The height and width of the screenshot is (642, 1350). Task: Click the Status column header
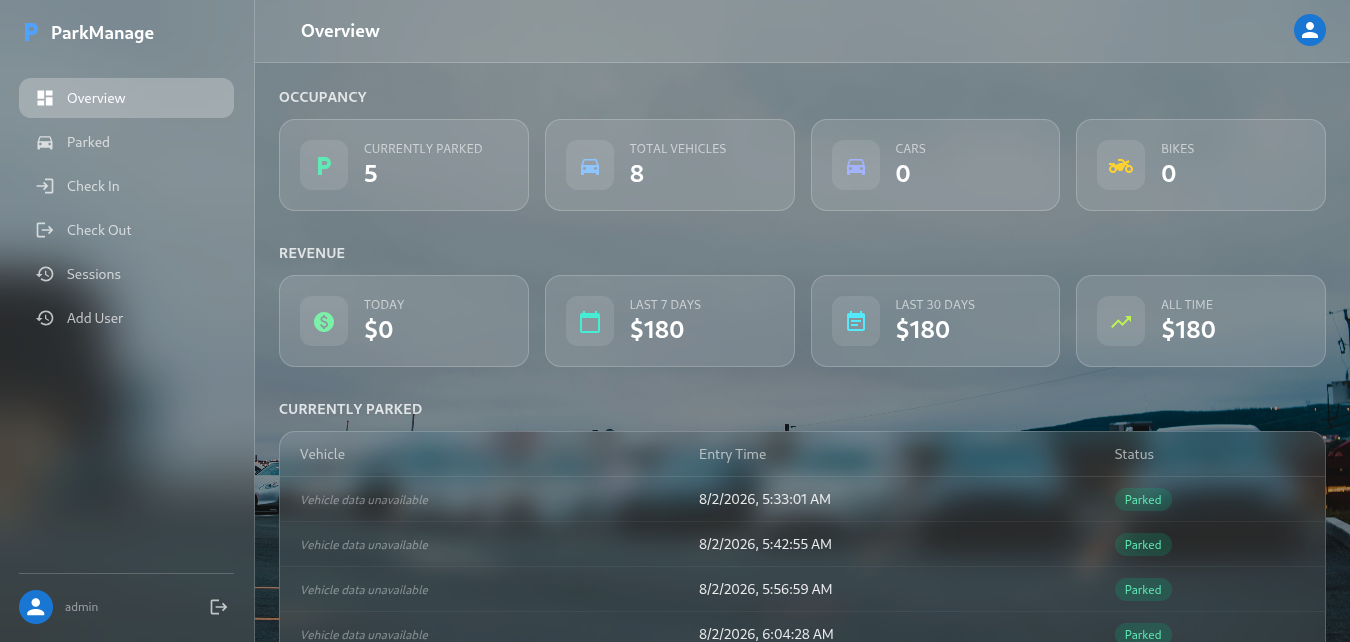(1134, 454)
